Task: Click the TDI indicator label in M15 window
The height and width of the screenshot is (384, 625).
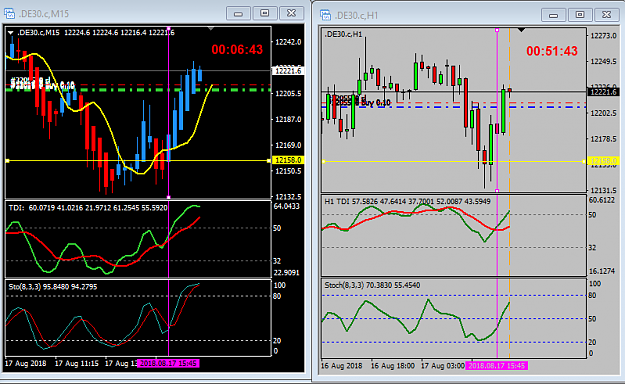Action: (88, 208)
